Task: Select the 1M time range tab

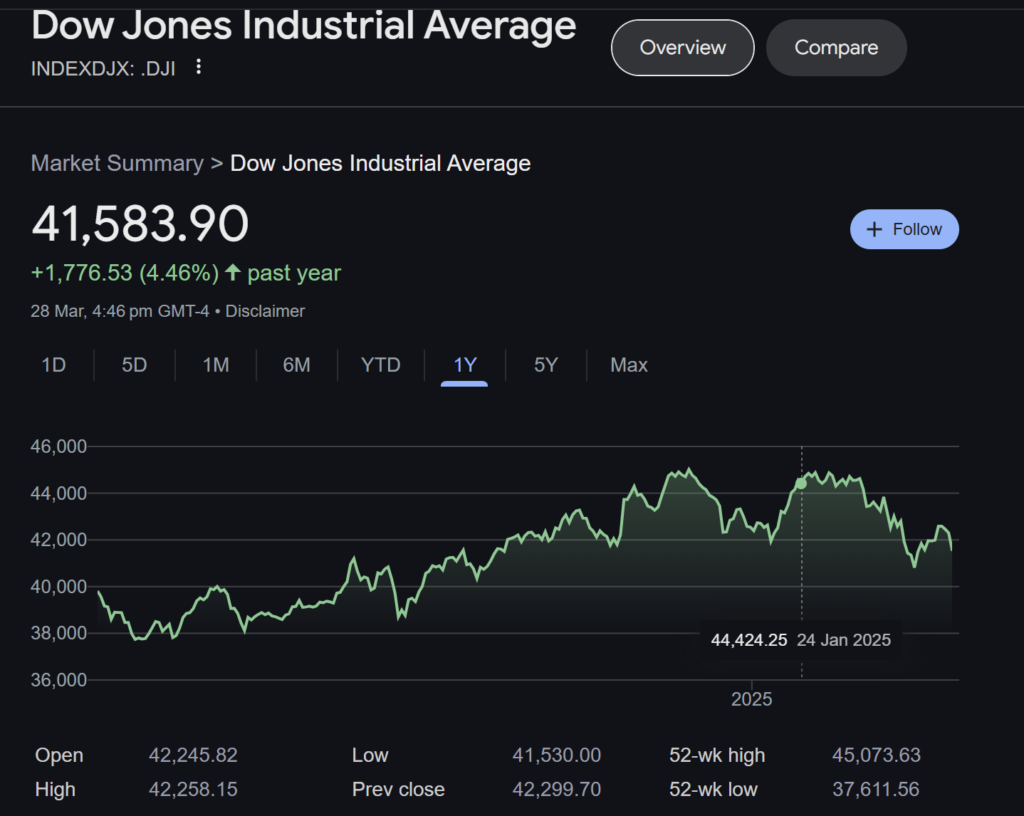Action: pyautogui.click(x=216, y=365)
